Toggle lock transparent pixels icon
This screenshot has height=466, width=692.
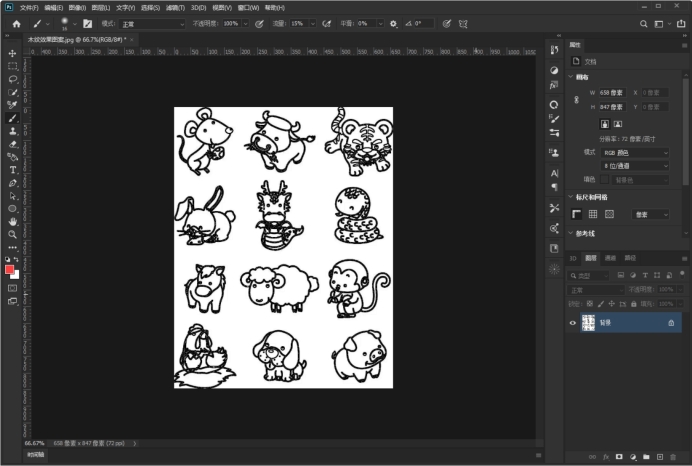tap(590, 304)
